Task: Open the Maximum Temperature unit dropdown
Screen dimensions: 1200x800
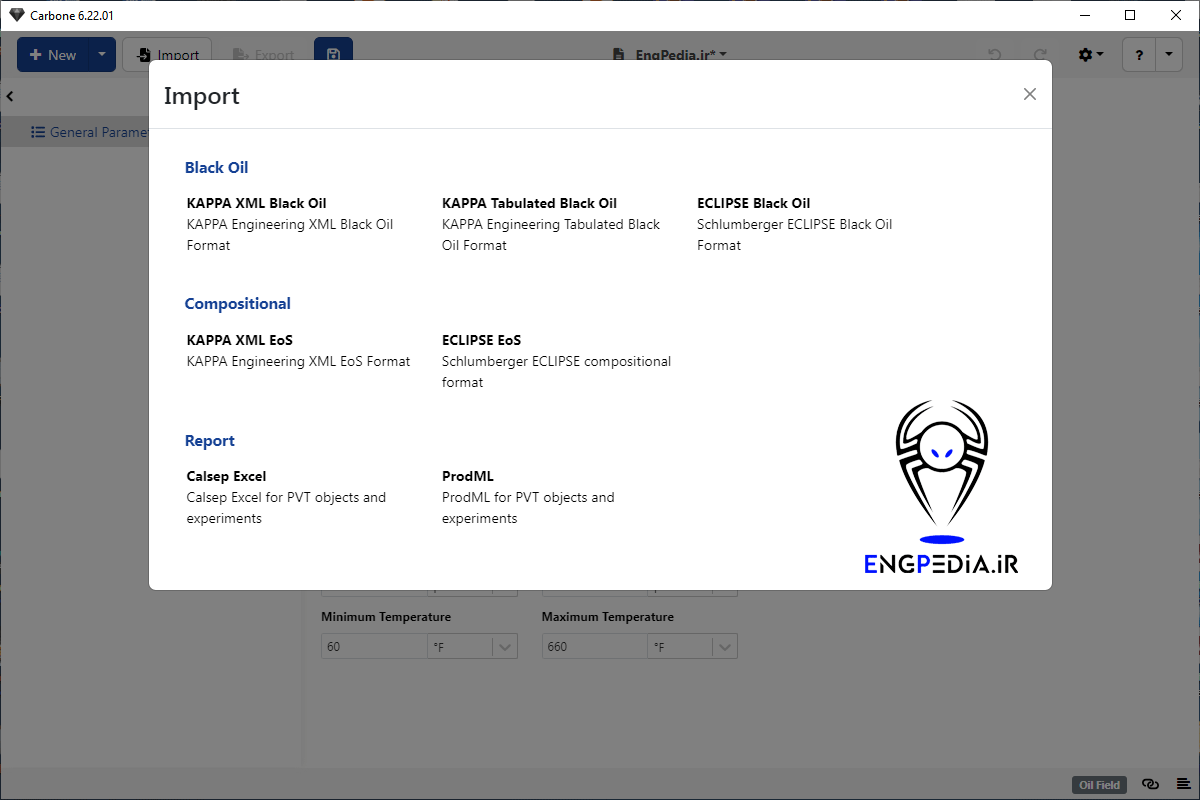Action: 725,647
